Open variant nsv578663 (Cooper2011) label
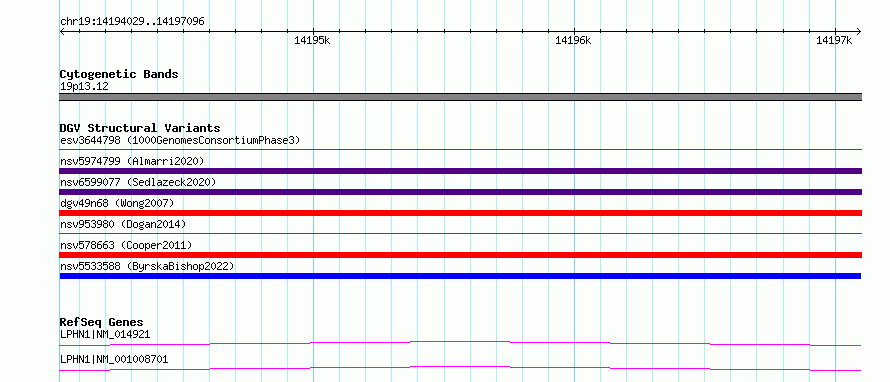This screenshot has height=382, width=890. point(126,245)
